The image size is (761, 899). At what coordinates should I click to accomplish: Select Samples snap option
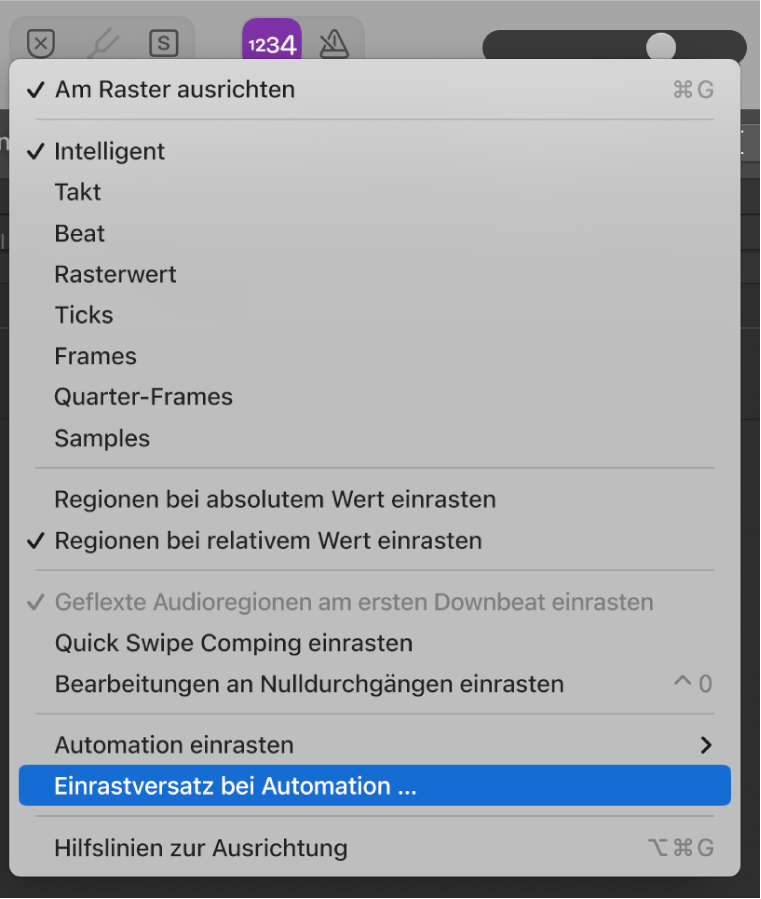tap(102, 438)
